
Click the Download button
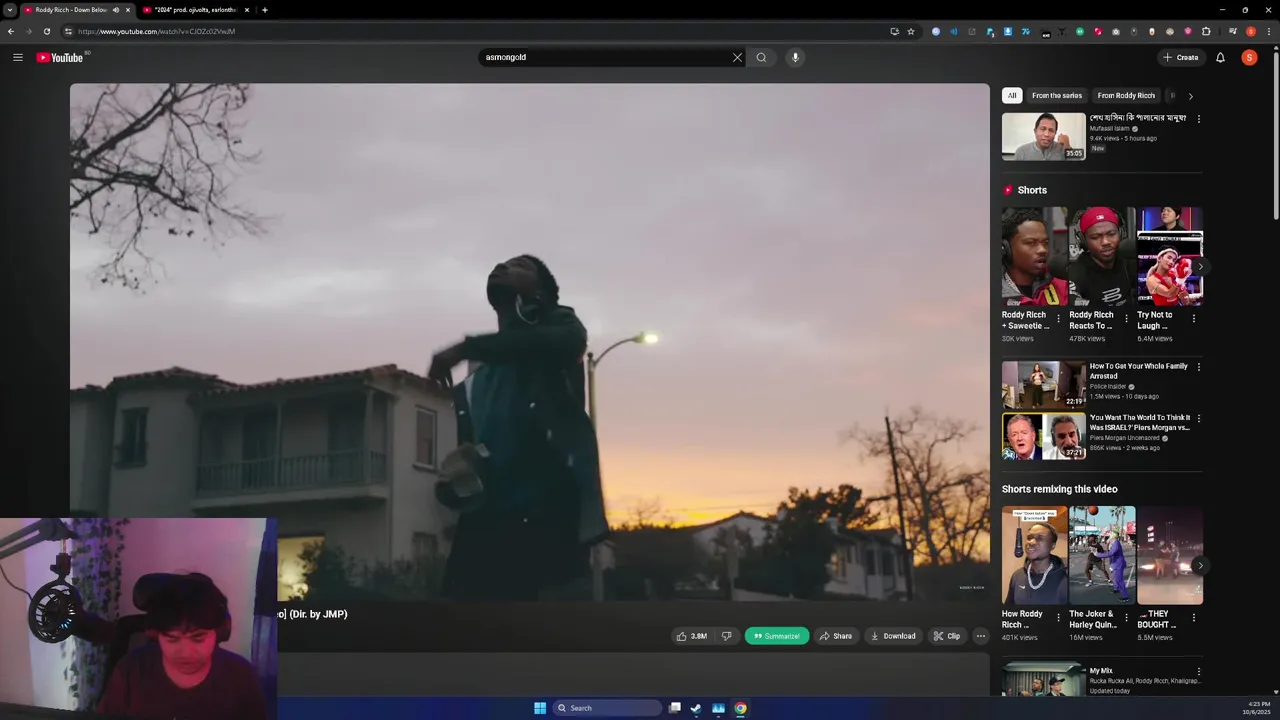[x=893, y=636]
